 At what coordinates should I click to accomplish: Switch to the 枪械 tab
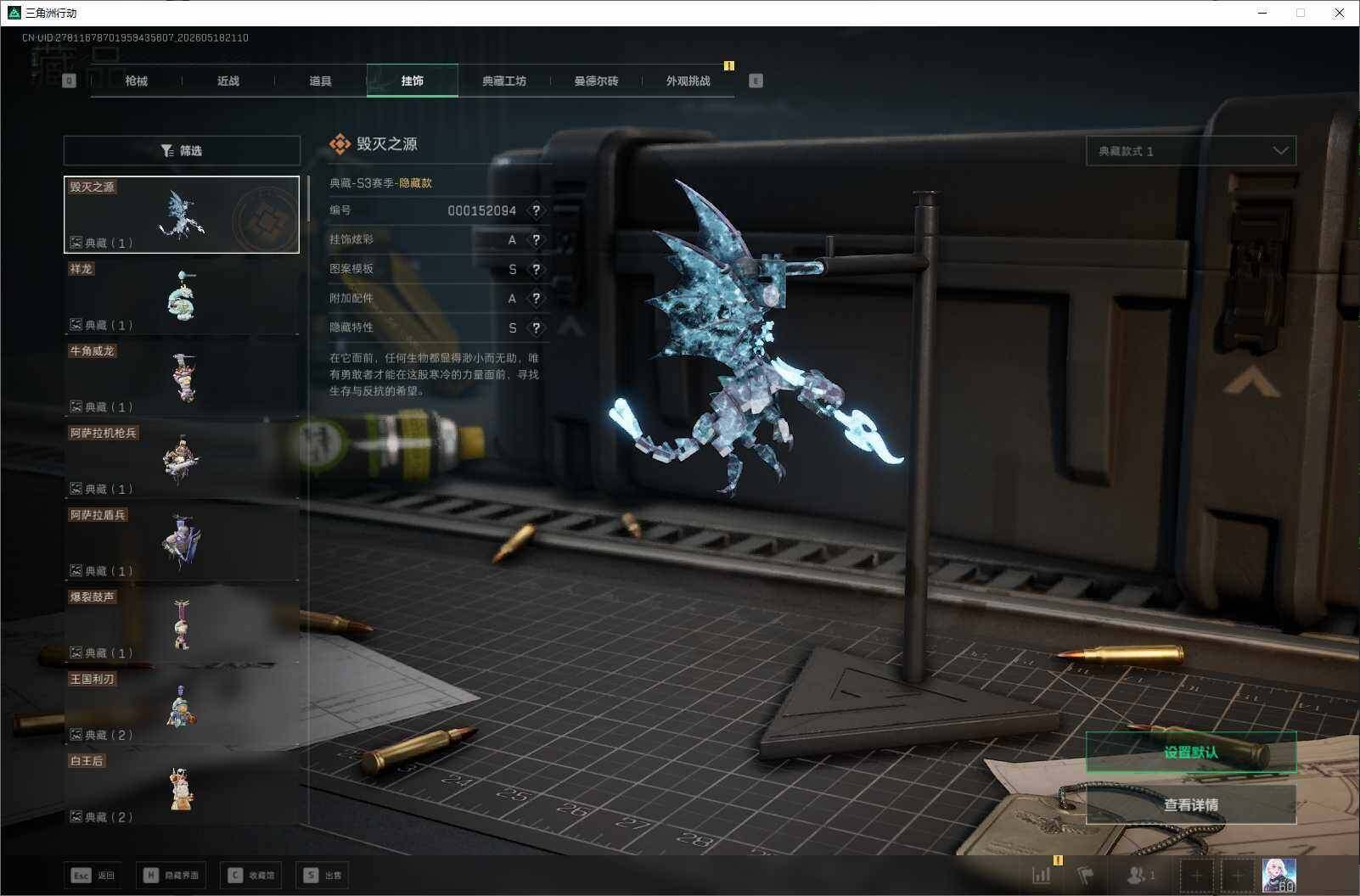click(x=136, y=81)
